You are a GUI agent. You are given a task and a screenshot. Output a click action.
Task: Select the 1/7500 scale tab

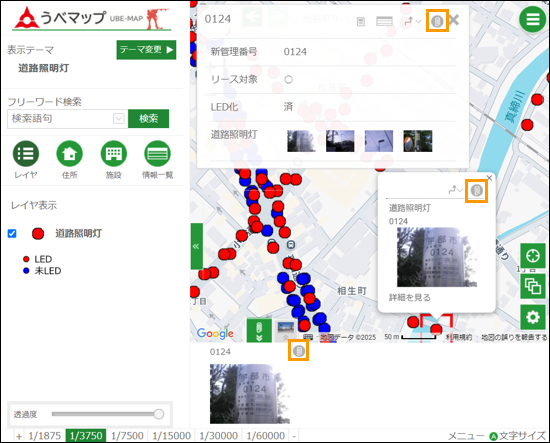click(x=127, y=436)
